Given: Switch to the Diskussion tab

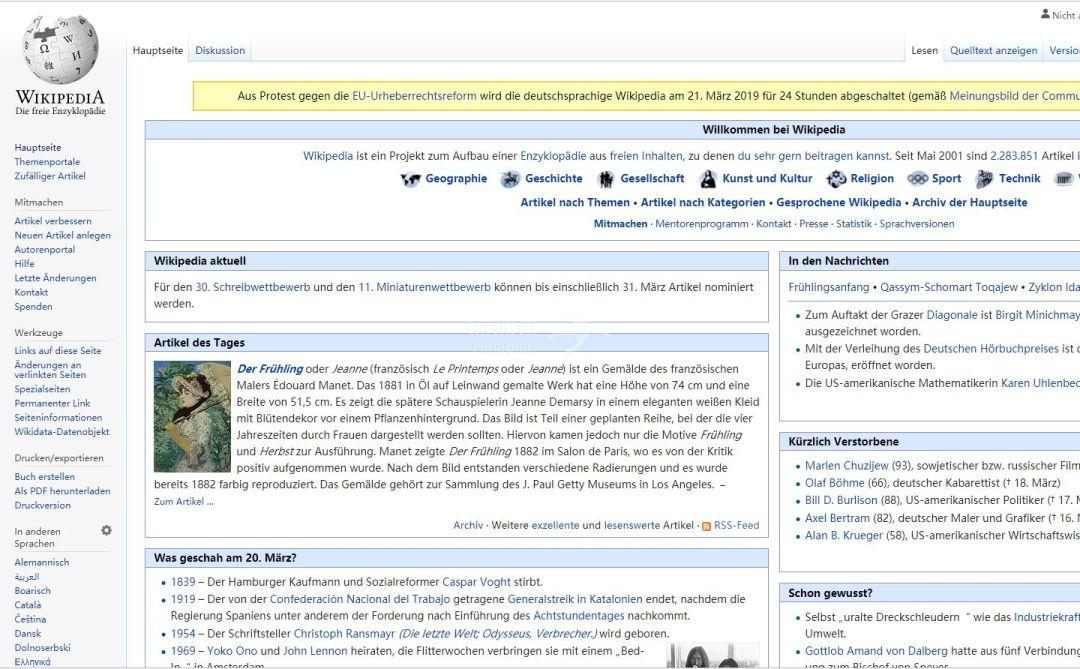Looking at the screenshot, I should 220,51.
